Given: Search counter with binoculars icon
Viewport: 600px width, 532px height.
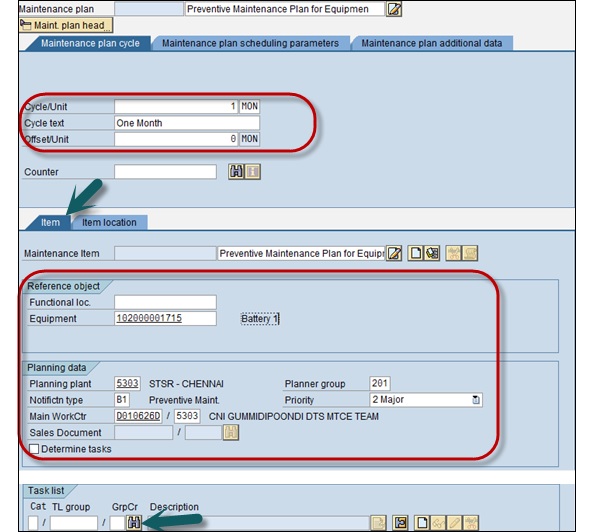Looking at the screenshot, I should [236, 171].
